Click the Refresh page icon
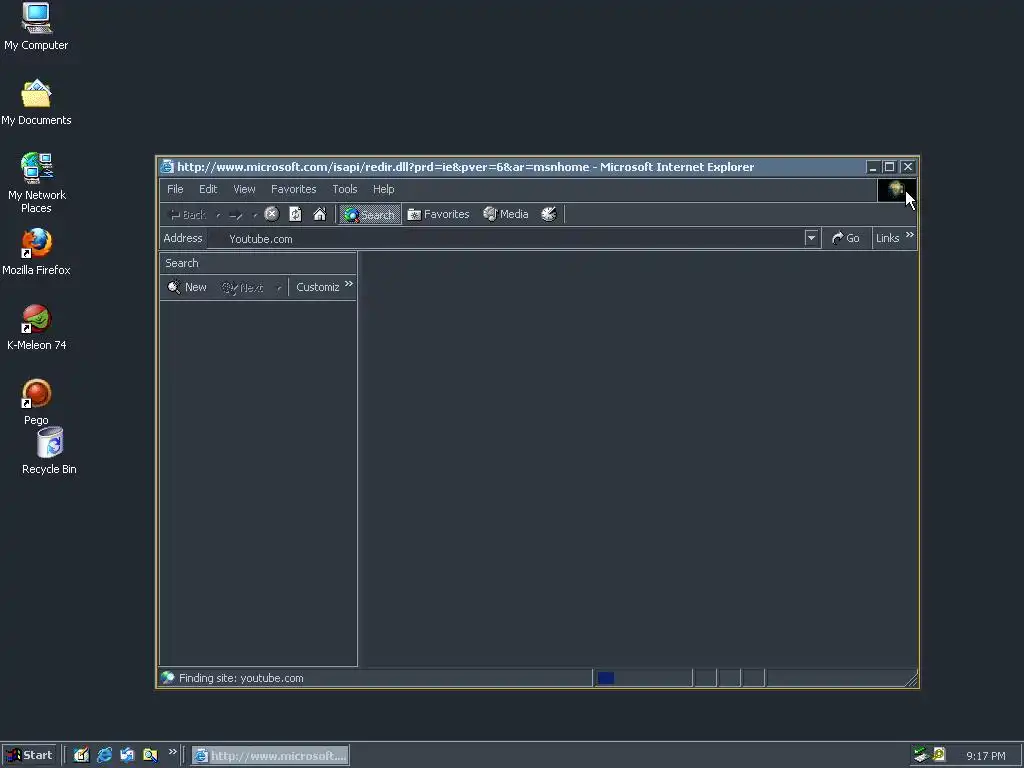Image resolution: width=1024 pixels, height=768 pixels. point(295,214)
